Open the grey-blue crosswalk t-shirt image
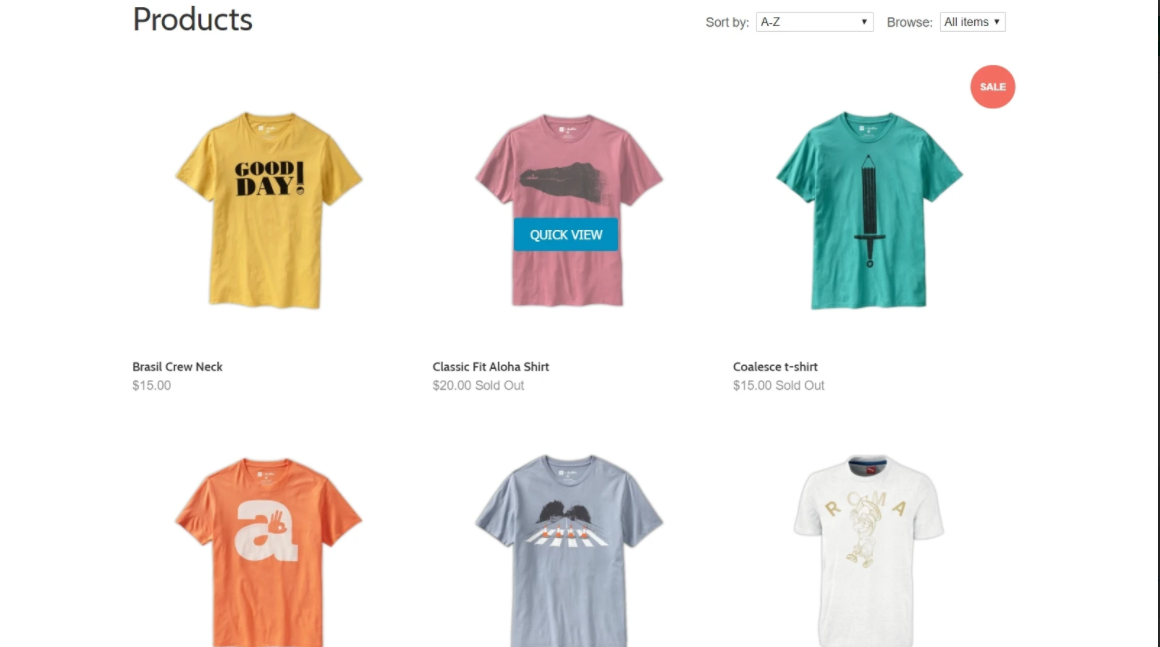 coord(569,551)
